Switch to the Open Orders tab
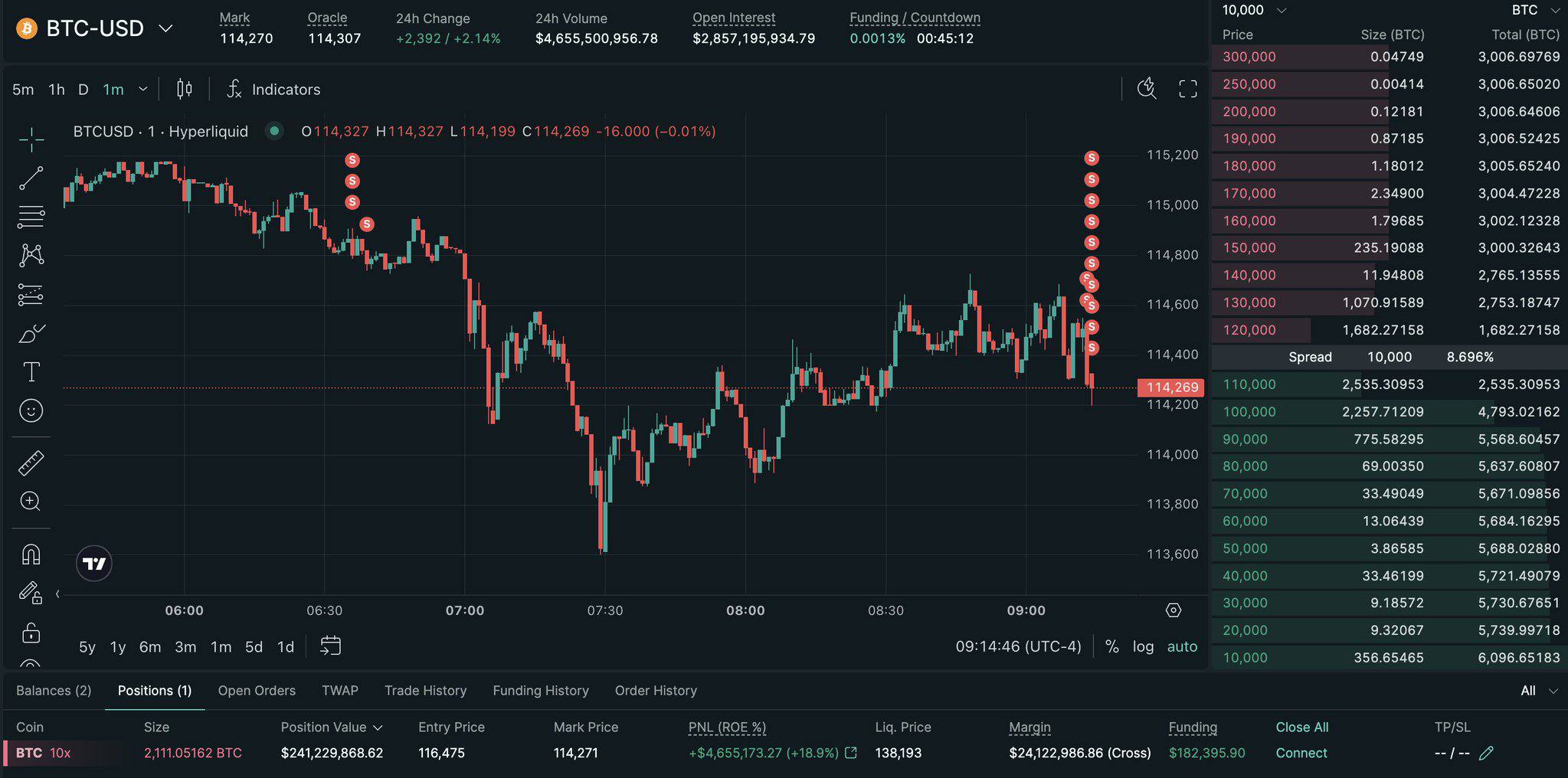 pos(257,691)
